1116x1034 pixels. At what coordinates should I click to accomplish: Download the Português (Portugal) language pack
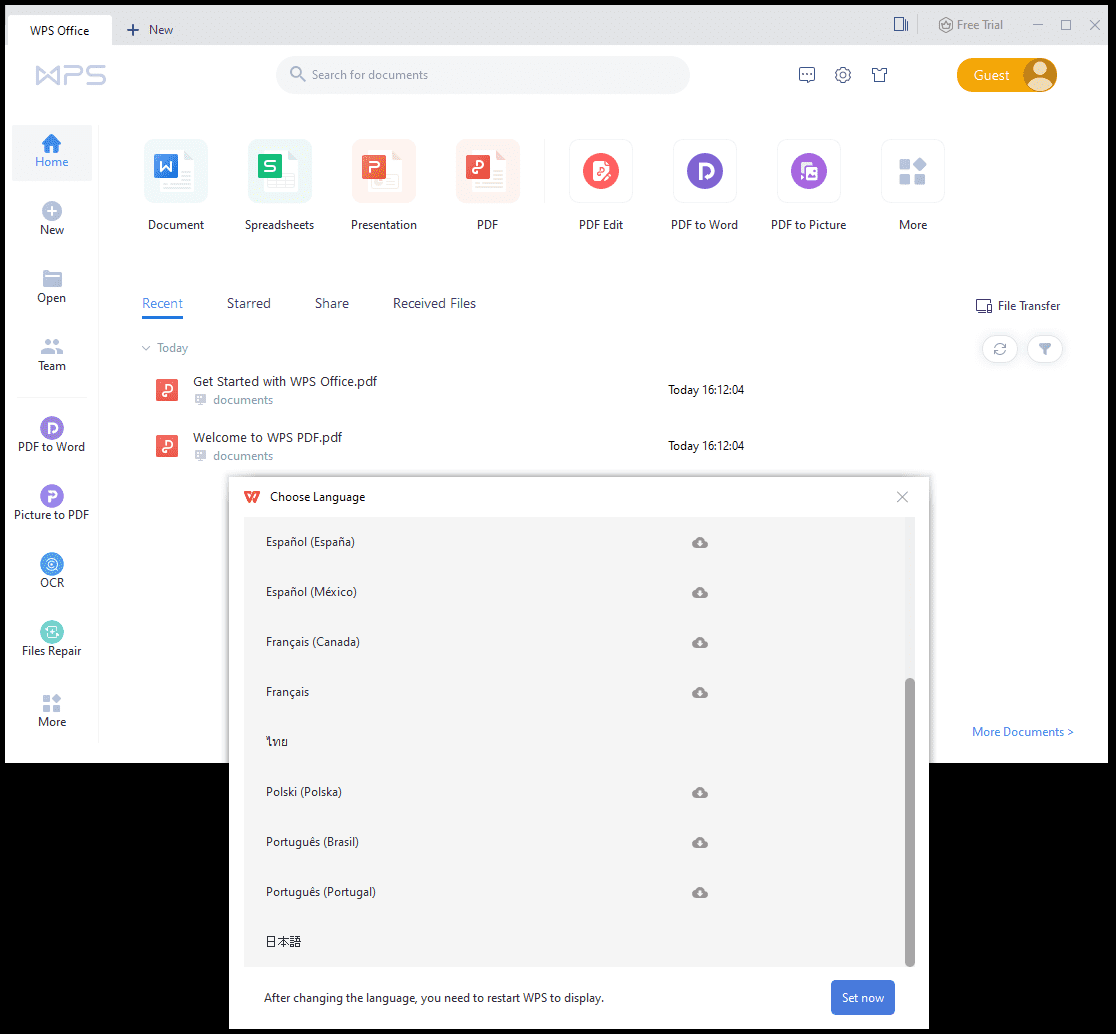click(x=700, y=892)
